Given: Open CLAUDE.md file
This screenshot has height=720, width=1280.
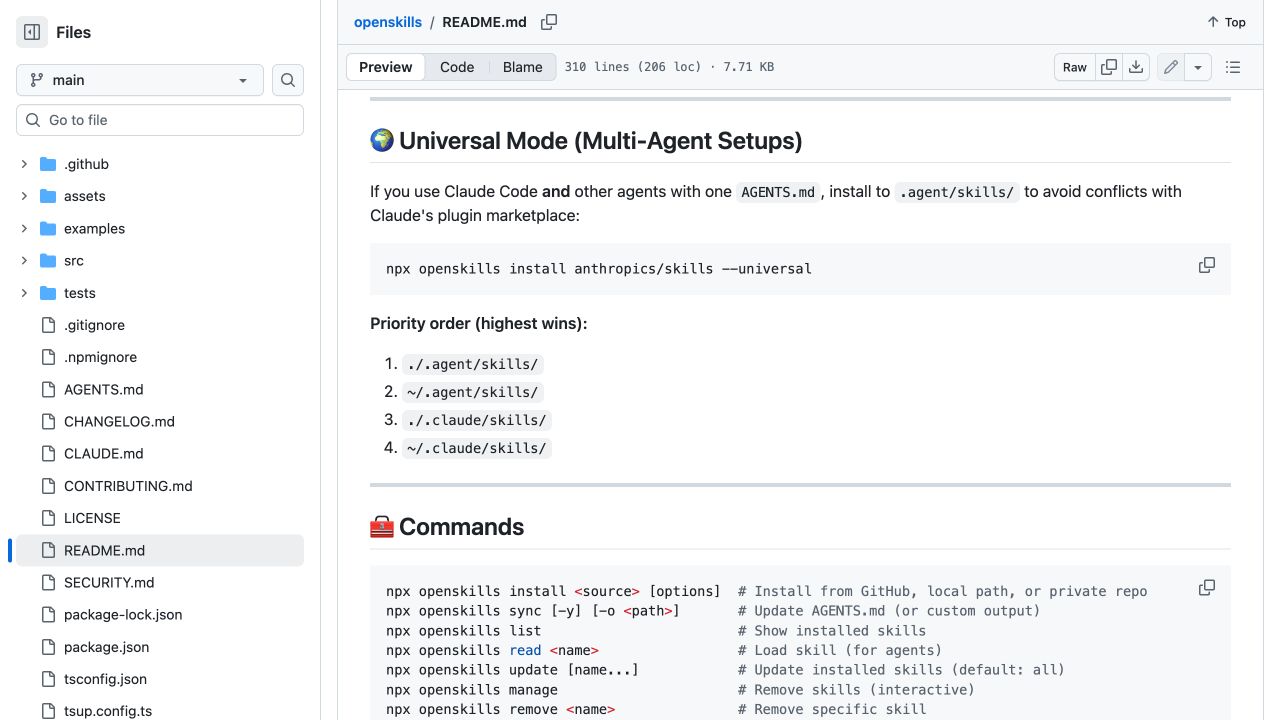Looking at the screenshot, I should [104, 453].
